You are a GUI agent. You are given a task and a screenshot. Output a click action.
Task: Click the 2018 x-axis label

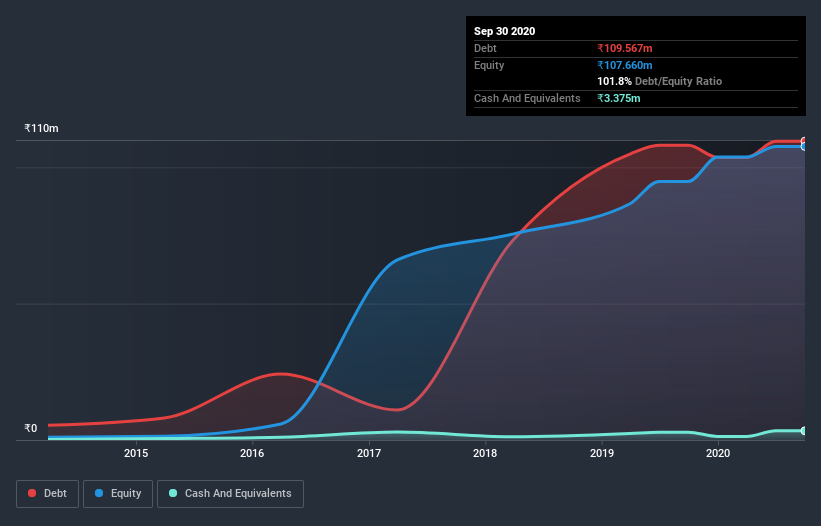coord(485,453)
